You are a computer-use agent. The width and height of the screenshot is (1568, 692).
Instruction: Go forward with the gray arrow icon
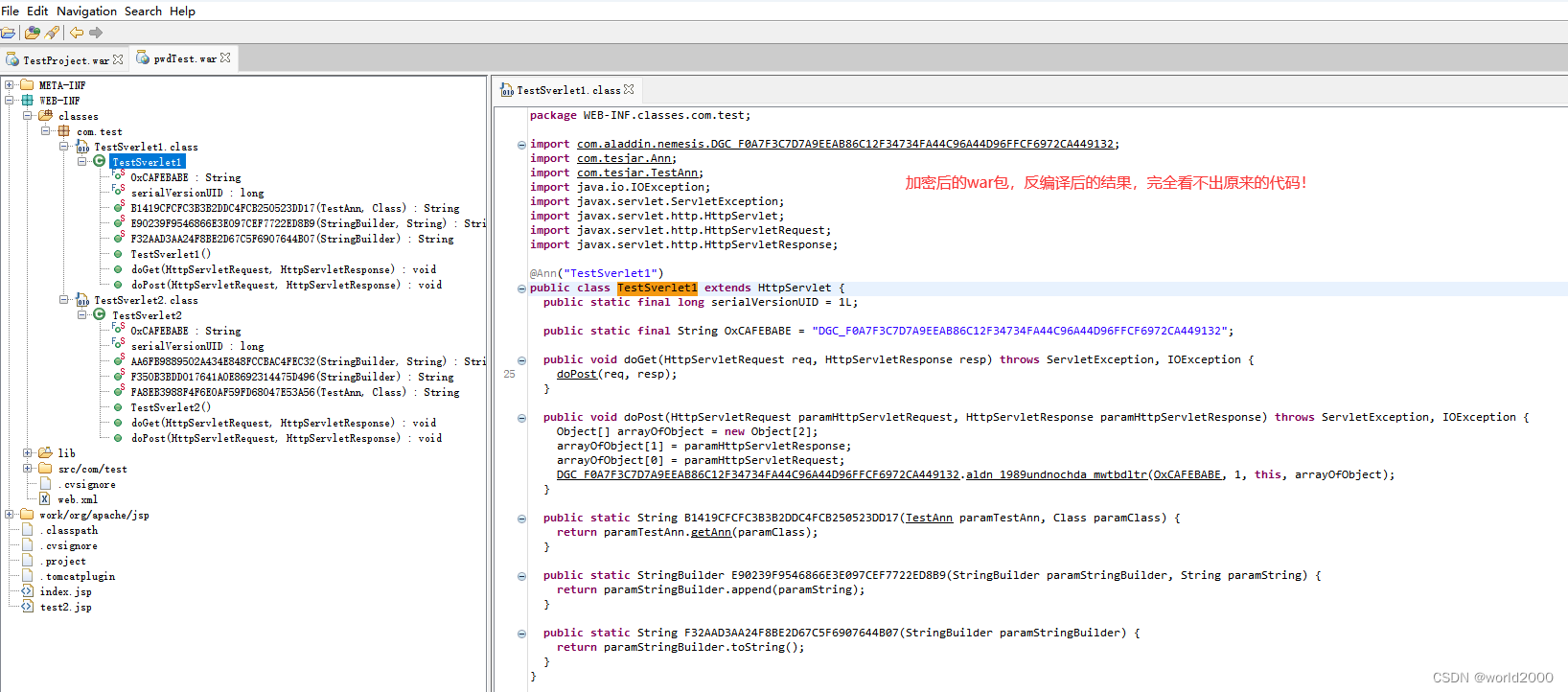coord(96,33)
